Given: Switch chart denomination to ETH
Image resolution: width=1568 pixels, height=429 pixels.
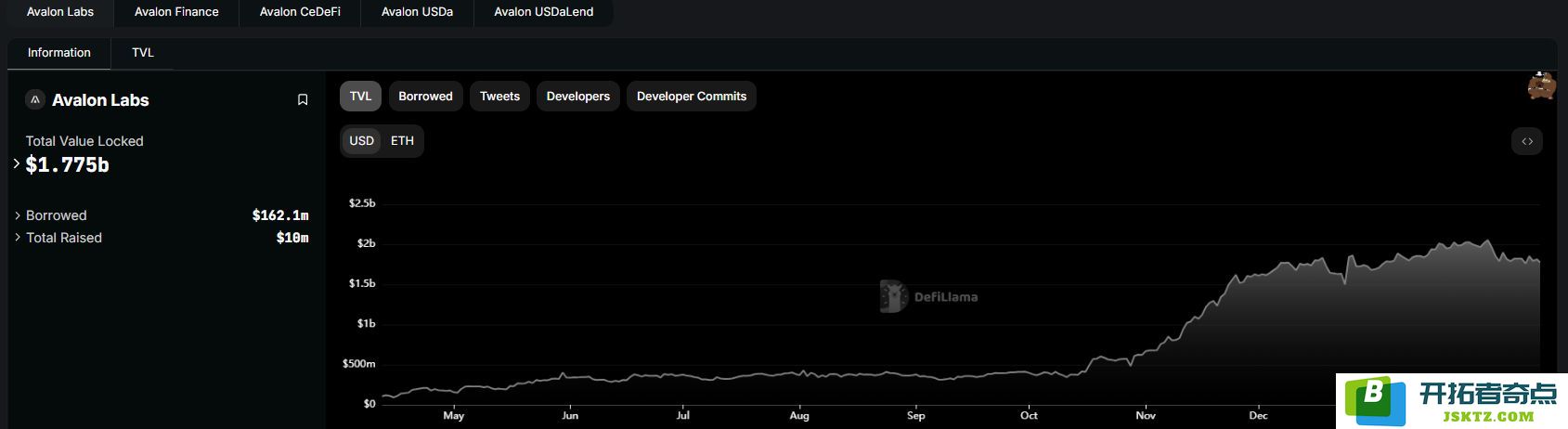Looking at the screenshot, I should 402,141.
